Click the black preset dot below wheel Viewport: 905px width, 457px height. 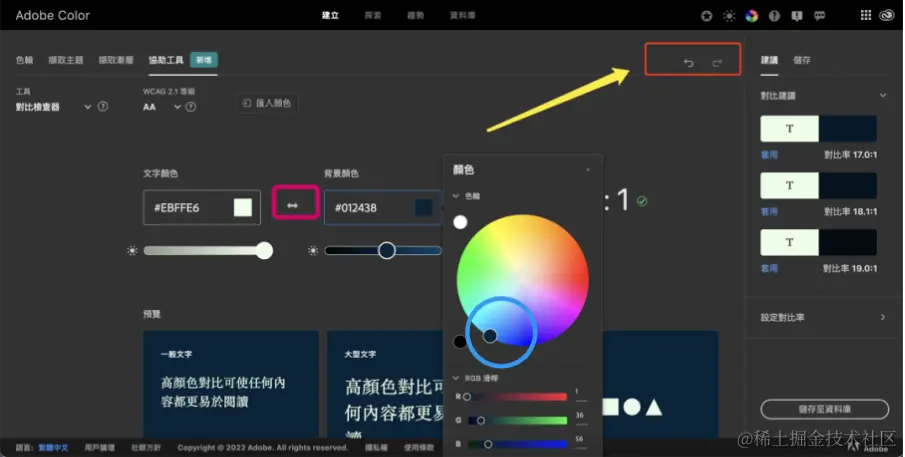tap(460, 342)
